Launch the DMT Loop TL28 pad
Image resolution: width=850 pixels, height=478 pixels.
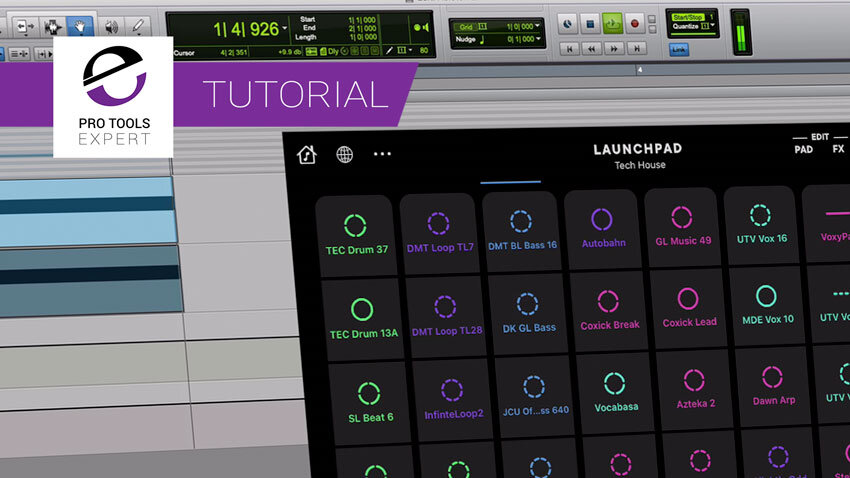point(446,317)
